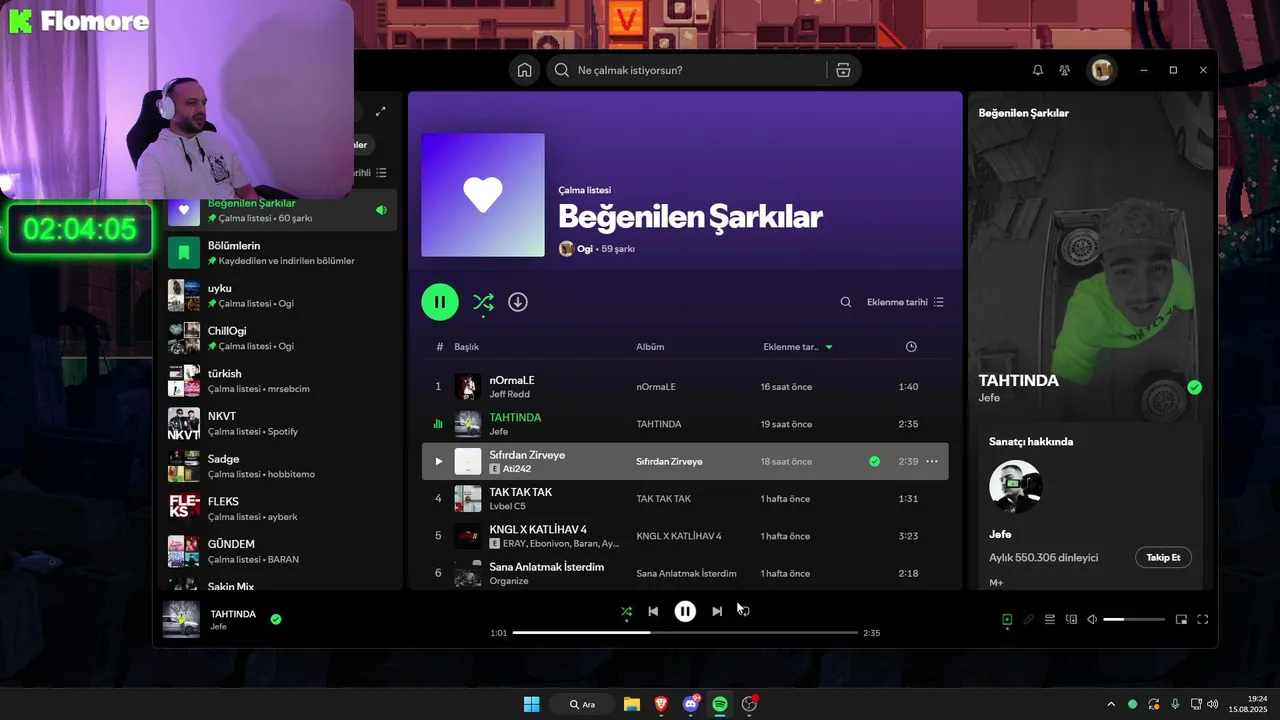Open Ogi profile link under title
This screenshot has height=720, width=1280.
(585, 248)
